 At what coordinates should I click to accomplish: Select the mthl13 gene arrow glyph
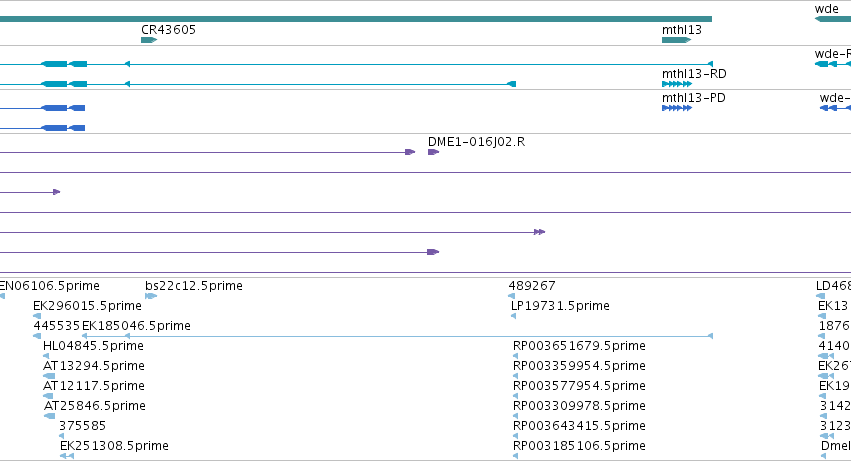click(x=676, y=40)
